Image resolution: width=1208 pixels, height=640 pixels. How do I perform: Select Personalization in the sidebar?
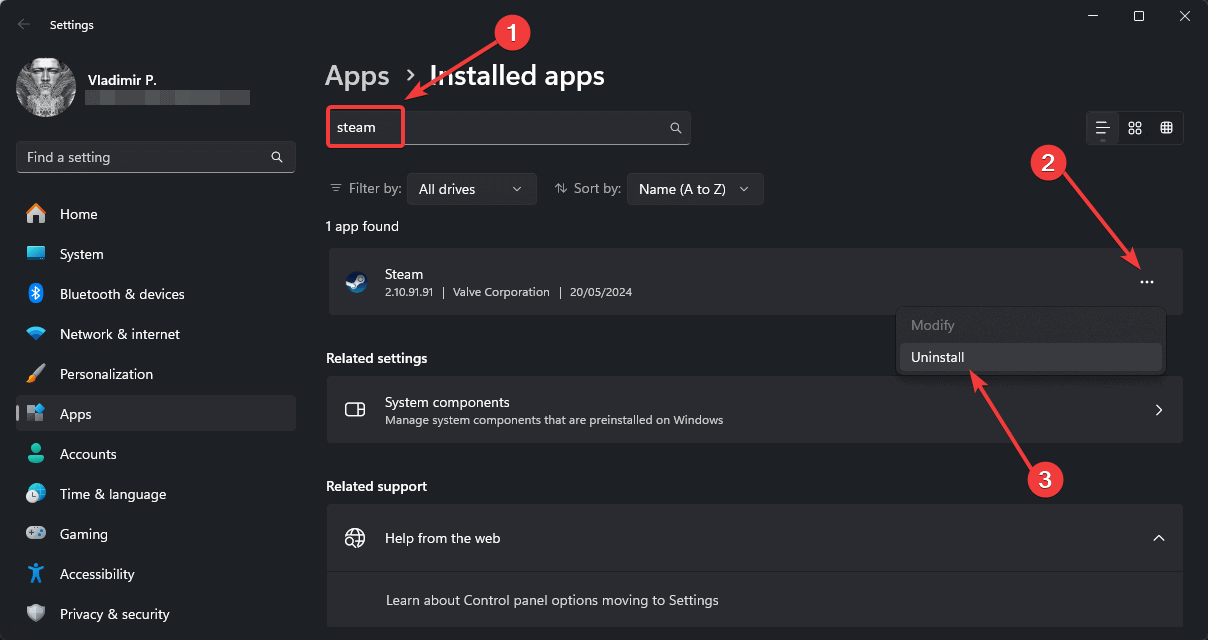point(155,374)
